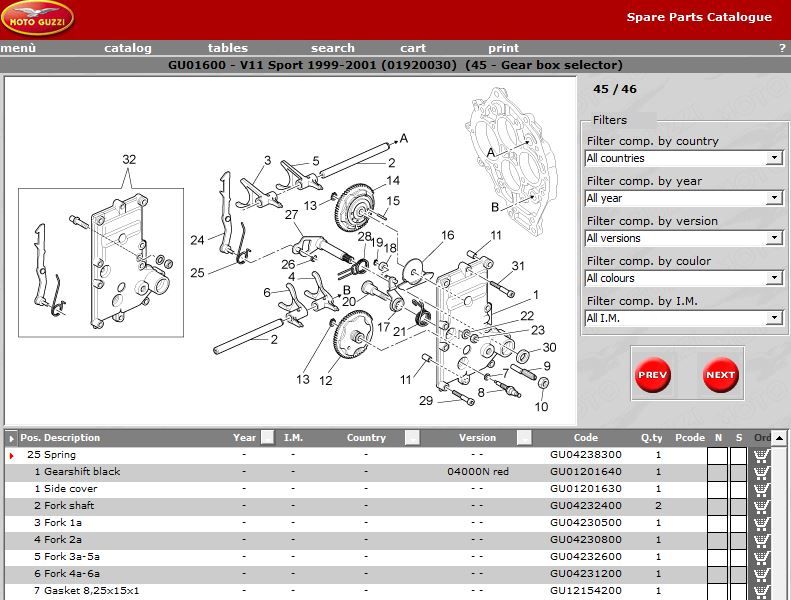This screenshot has width=791, height=600.
Task: Add Fork 2a to the cart
Action: 762,540
